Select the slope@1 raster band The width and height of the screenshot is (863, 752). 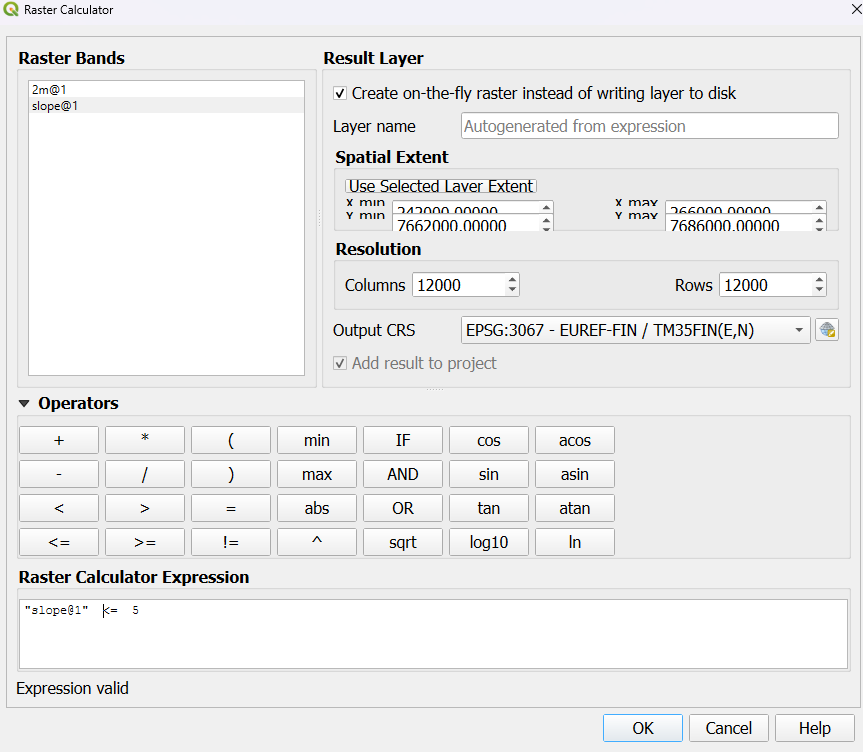pos(166,105)
